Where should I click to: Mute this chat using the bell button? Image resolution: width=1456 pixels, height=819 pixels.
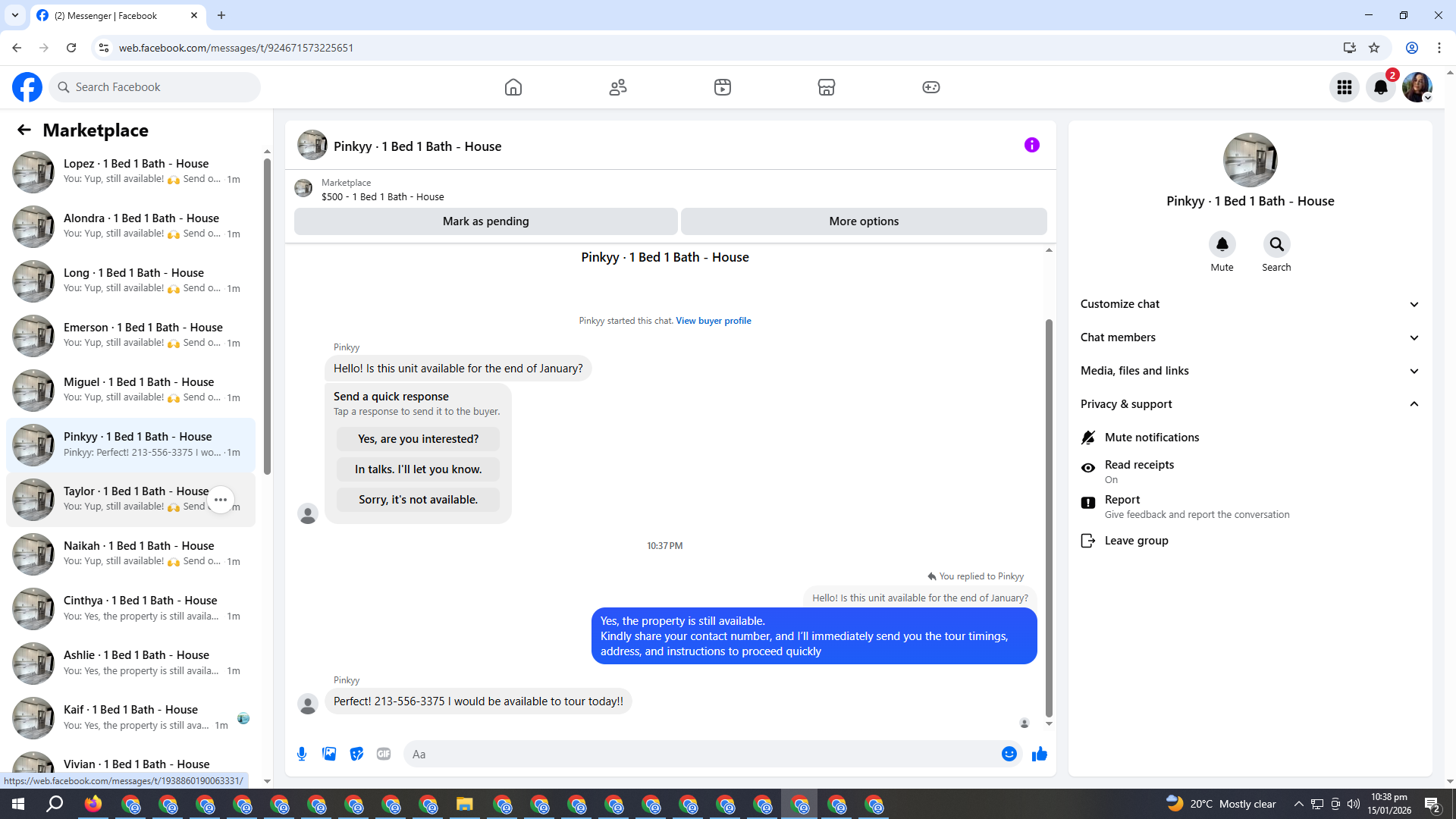(x=1222, y=244)
